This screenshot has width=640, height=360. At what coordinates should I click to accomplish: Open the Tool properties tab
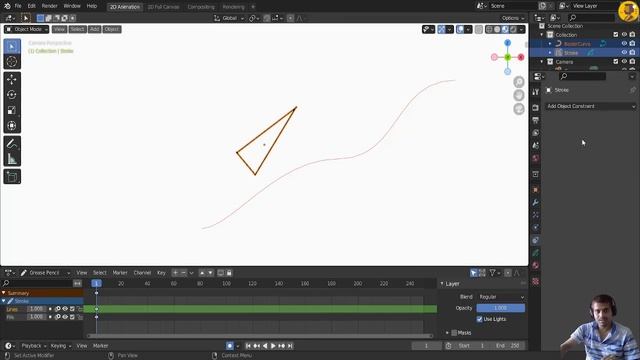(536, 92)
